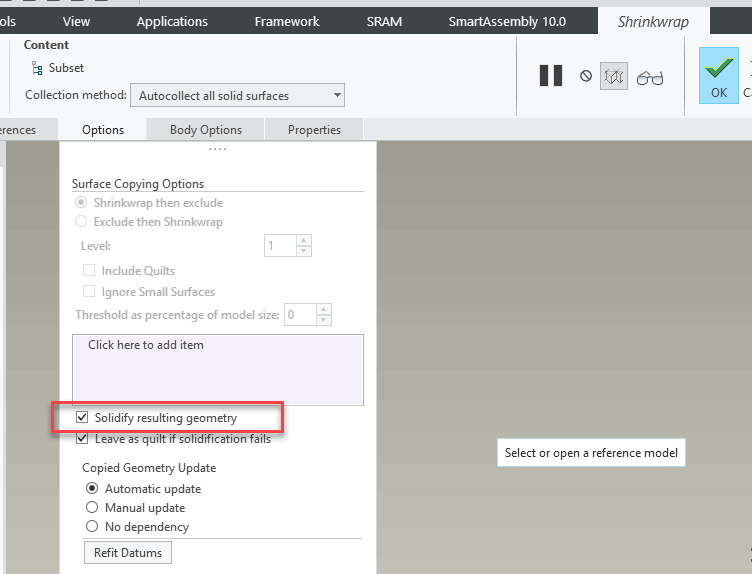Click the green OK checkmark
752x574 pixels.
[718, 75]
